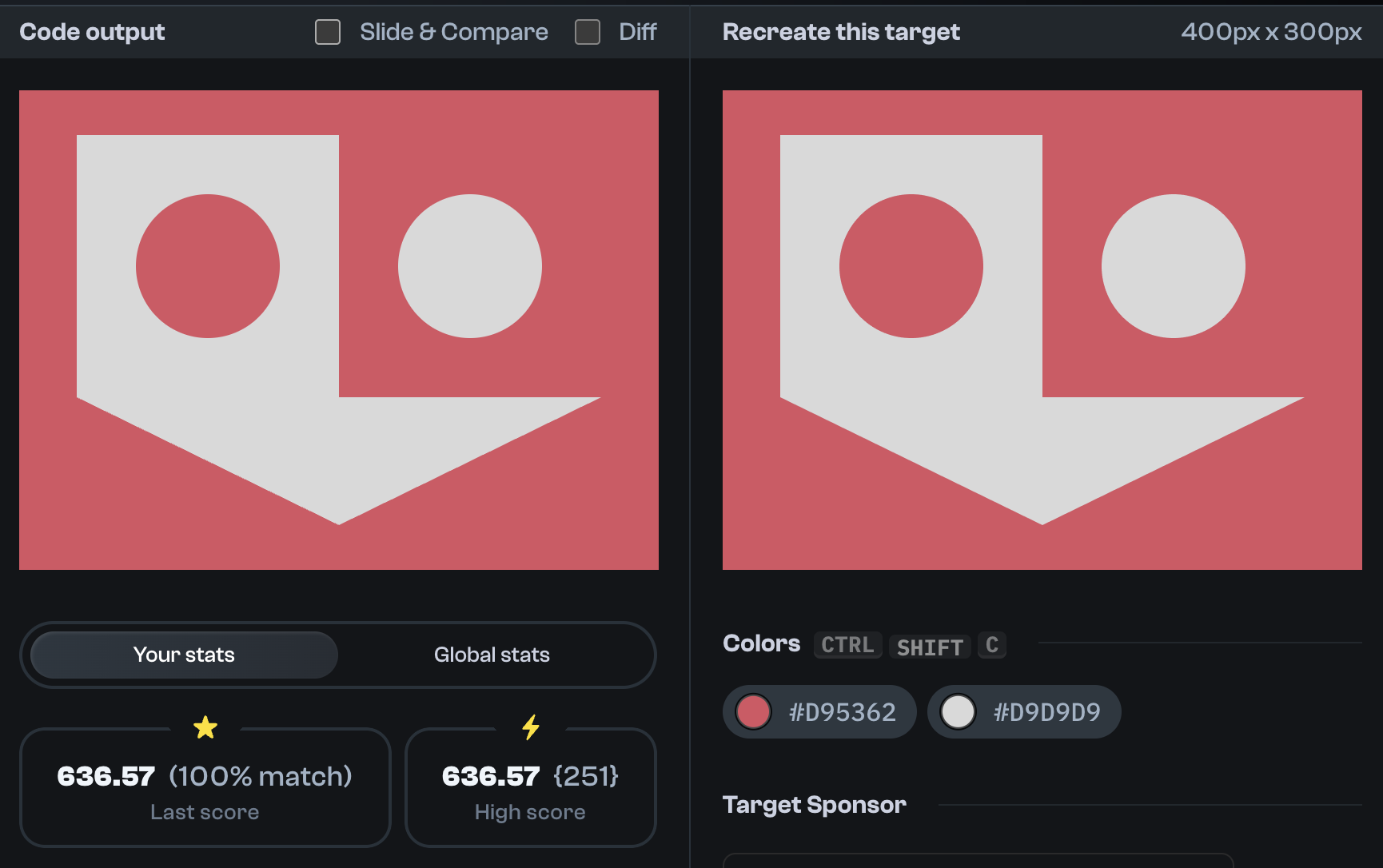Click the red circle inside the #D95362 chip
This screenshot has width=1383, height=868.
(754, 711)
